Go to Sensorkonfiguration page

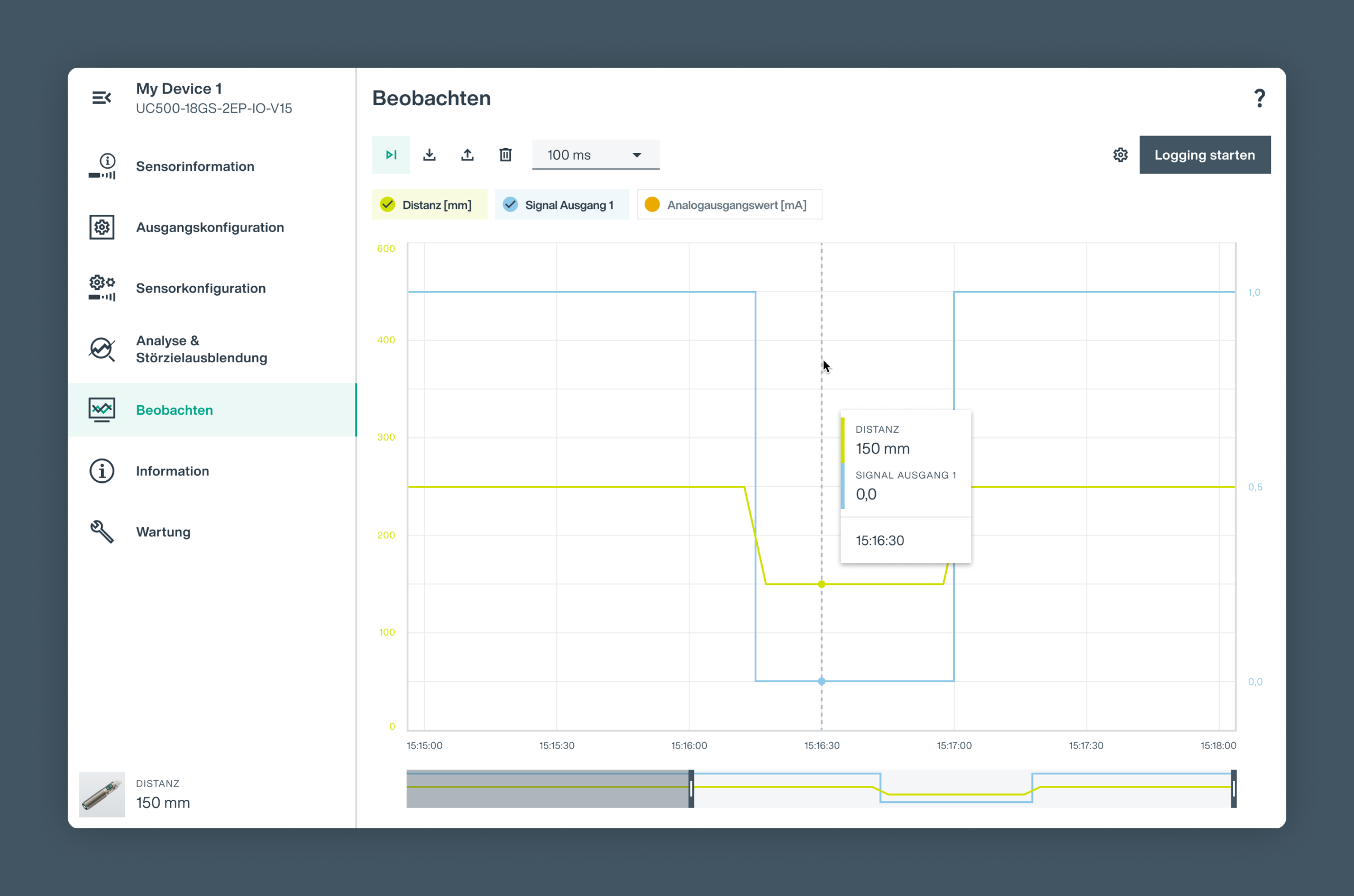(x=200, y=288)
